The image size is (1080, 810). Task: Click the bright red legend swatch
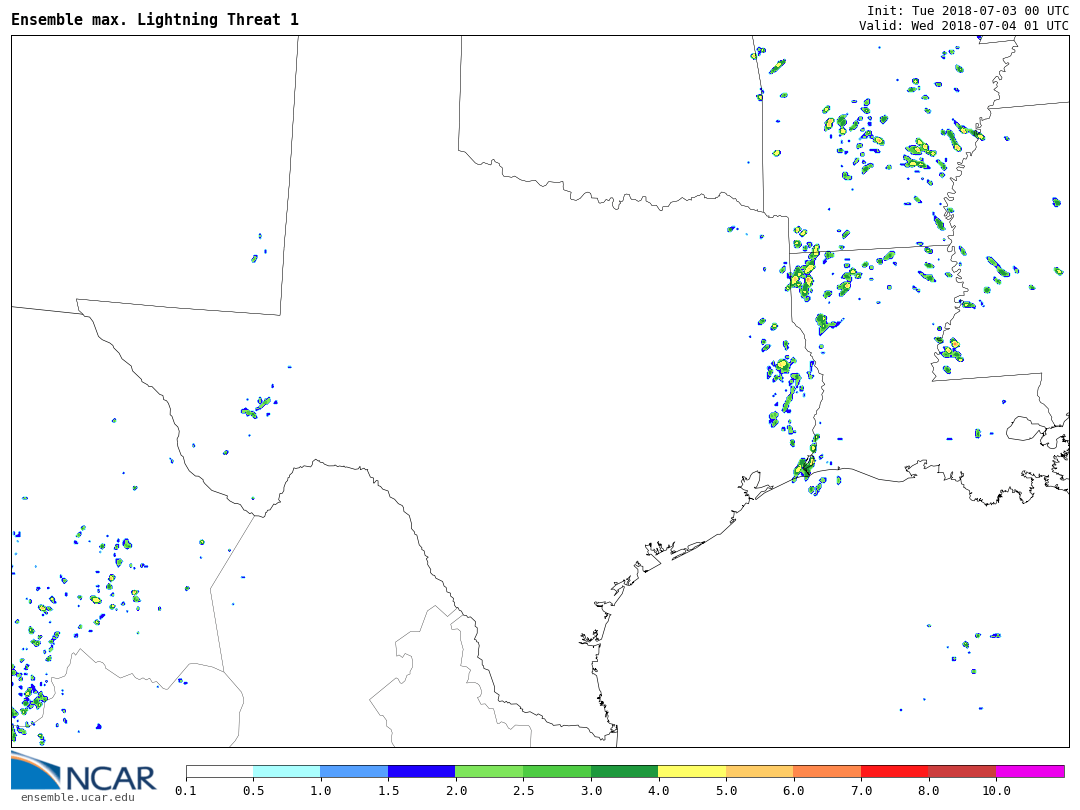click(x=894, y=771)
